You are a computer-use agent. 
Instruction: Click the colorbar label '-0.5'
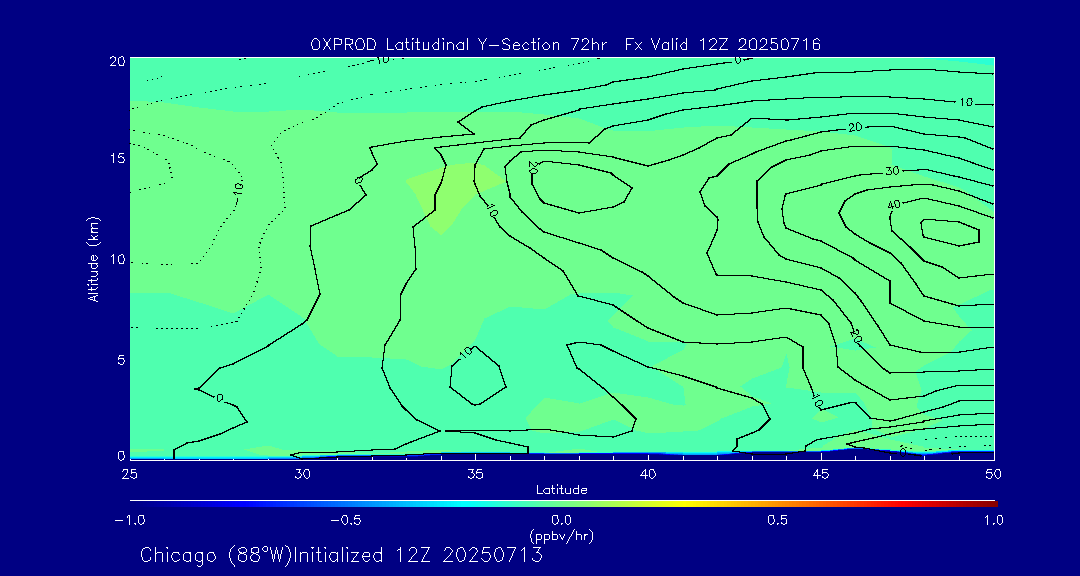point(346,520)
